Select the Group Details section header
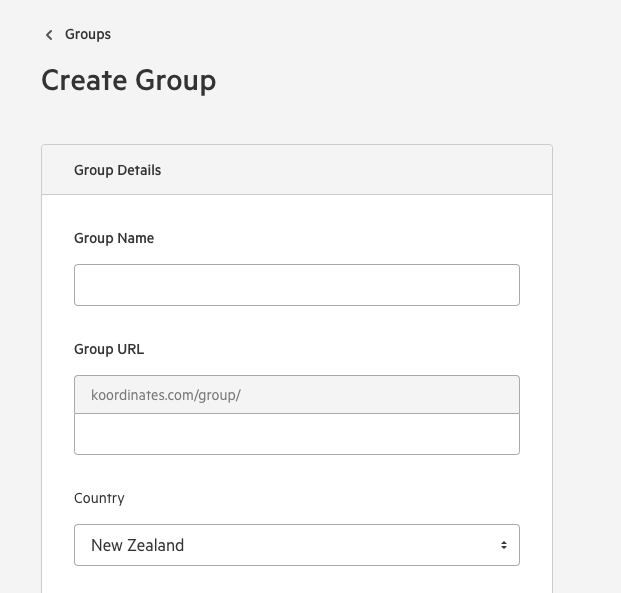 tap(297, 170)
